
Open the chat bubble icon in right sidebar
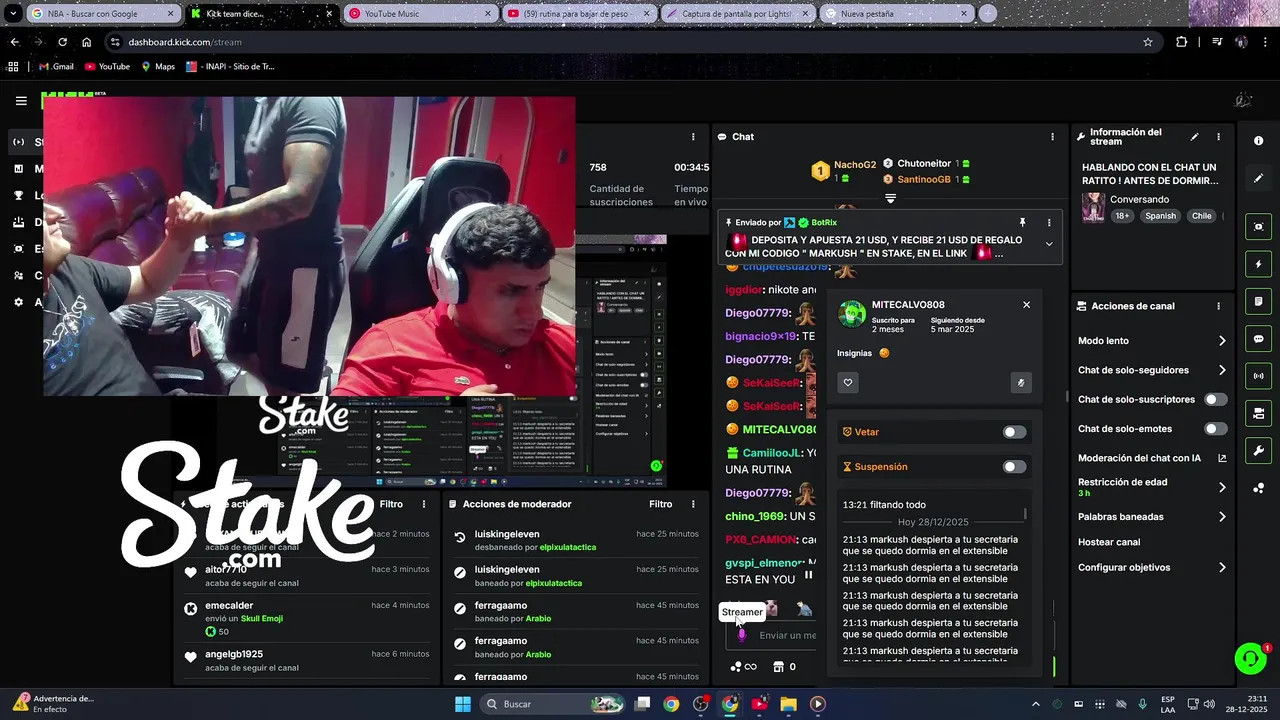coord(1258,339)
